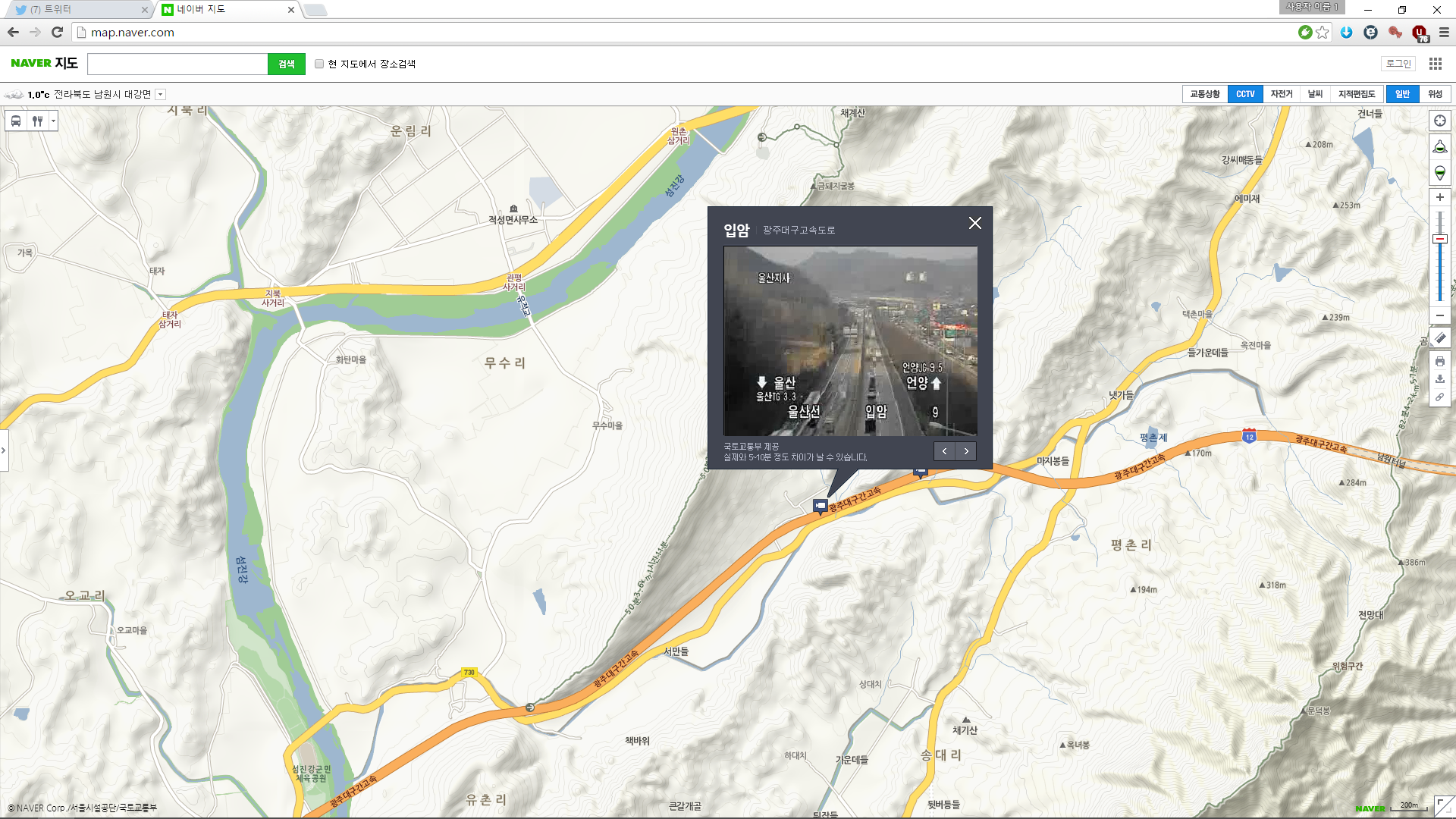1456x819 pixels.
Task: Toggle the 교통상황 traffic layer
Action: pyautogui.click(x=1204, y=94)
